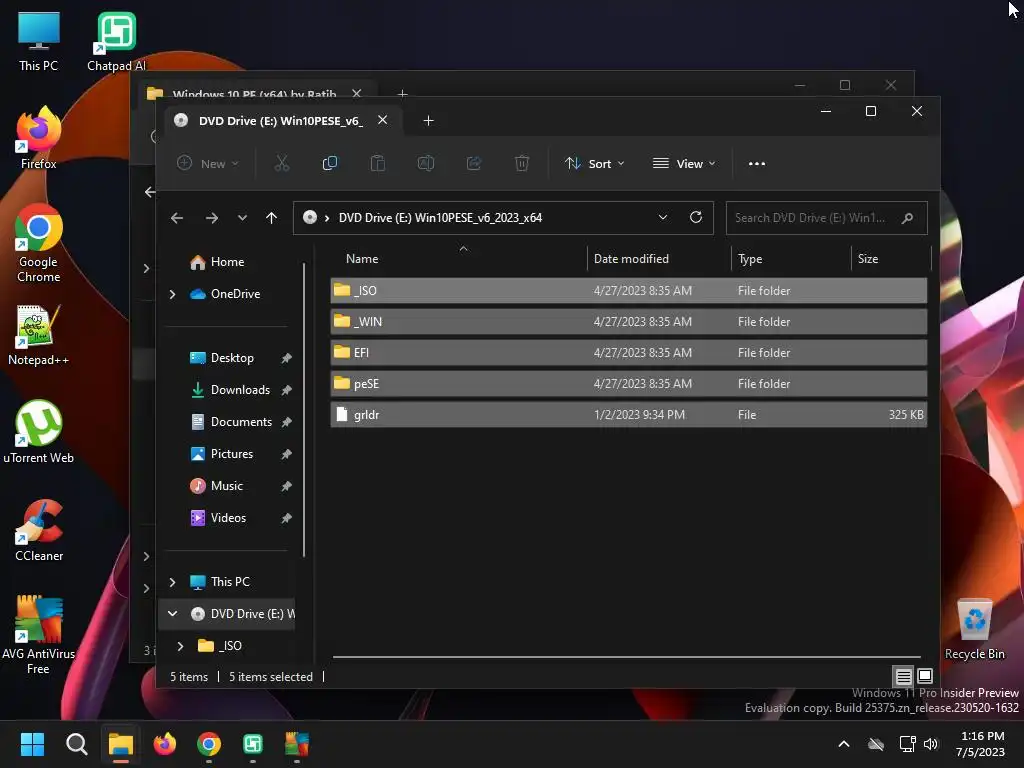This screenshot has height=768, width=1024.
Task: Collapse DVD Drive (E:) tree node
Action: pos(172,614)
